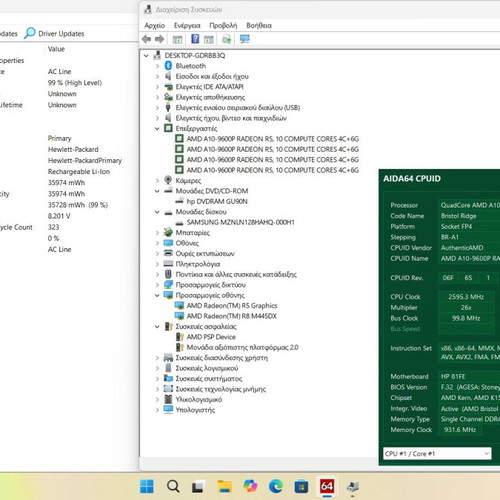
Task: Click the Scan for hardware changes monitor icon
Action: pos(245,39)
